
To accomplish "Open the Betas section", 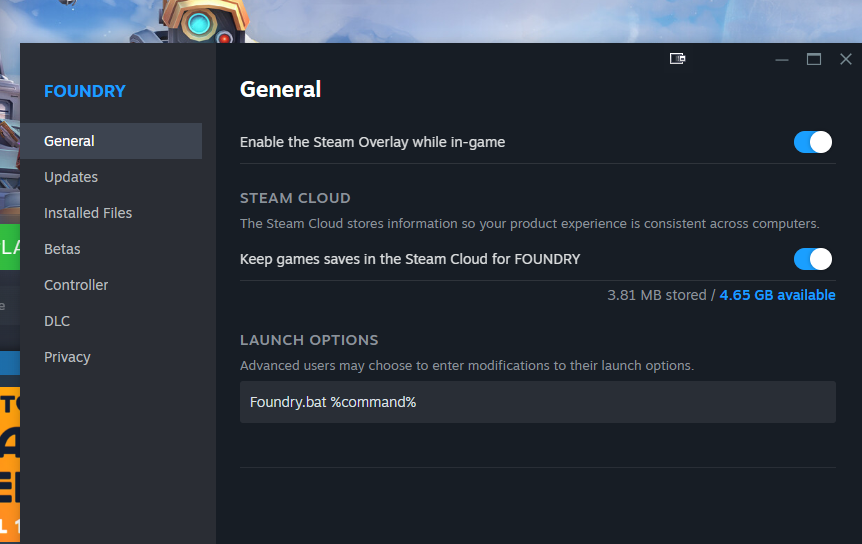I will [62, 249].
